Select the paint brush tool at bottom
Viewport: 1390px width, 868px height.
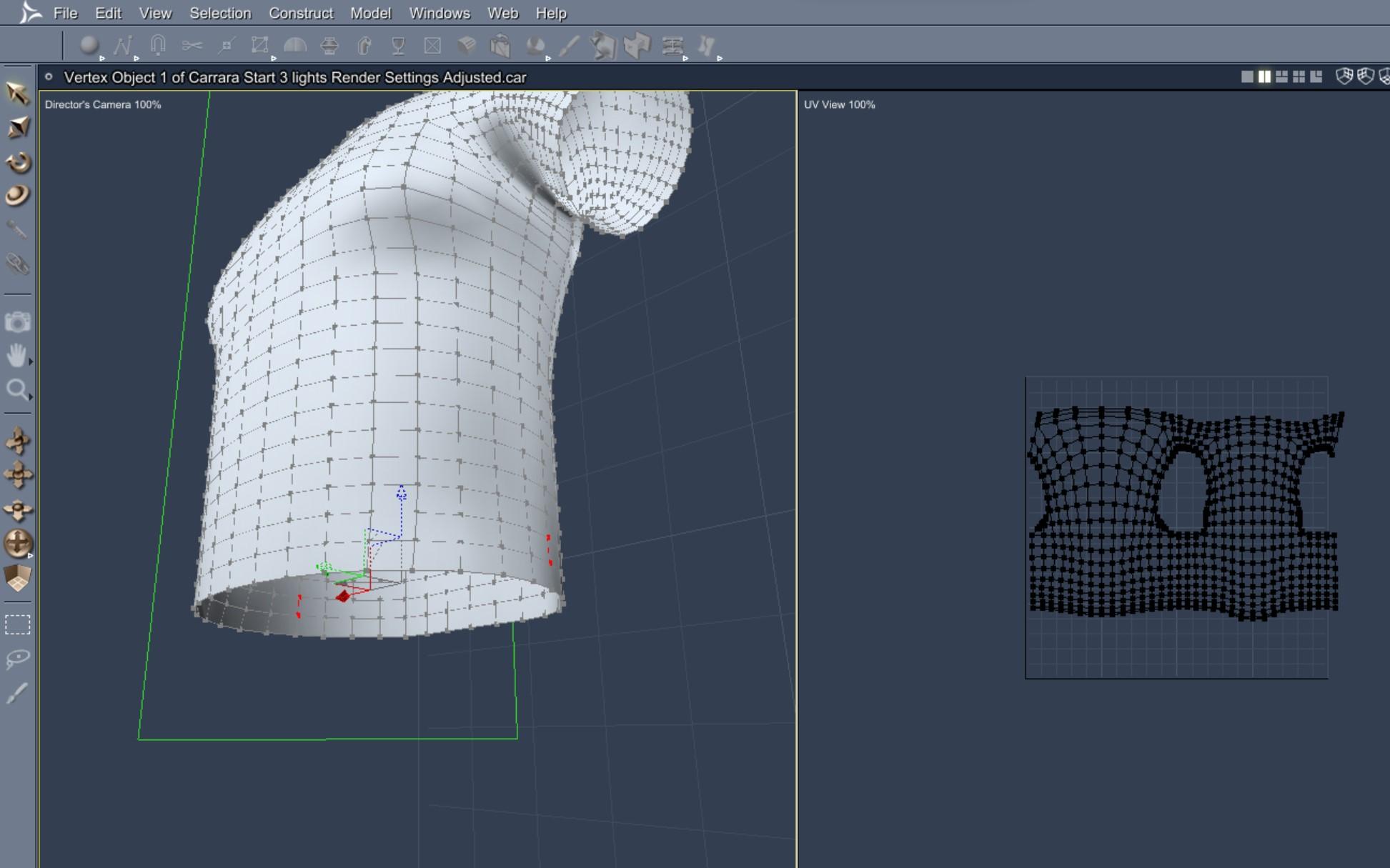[17, 692]
